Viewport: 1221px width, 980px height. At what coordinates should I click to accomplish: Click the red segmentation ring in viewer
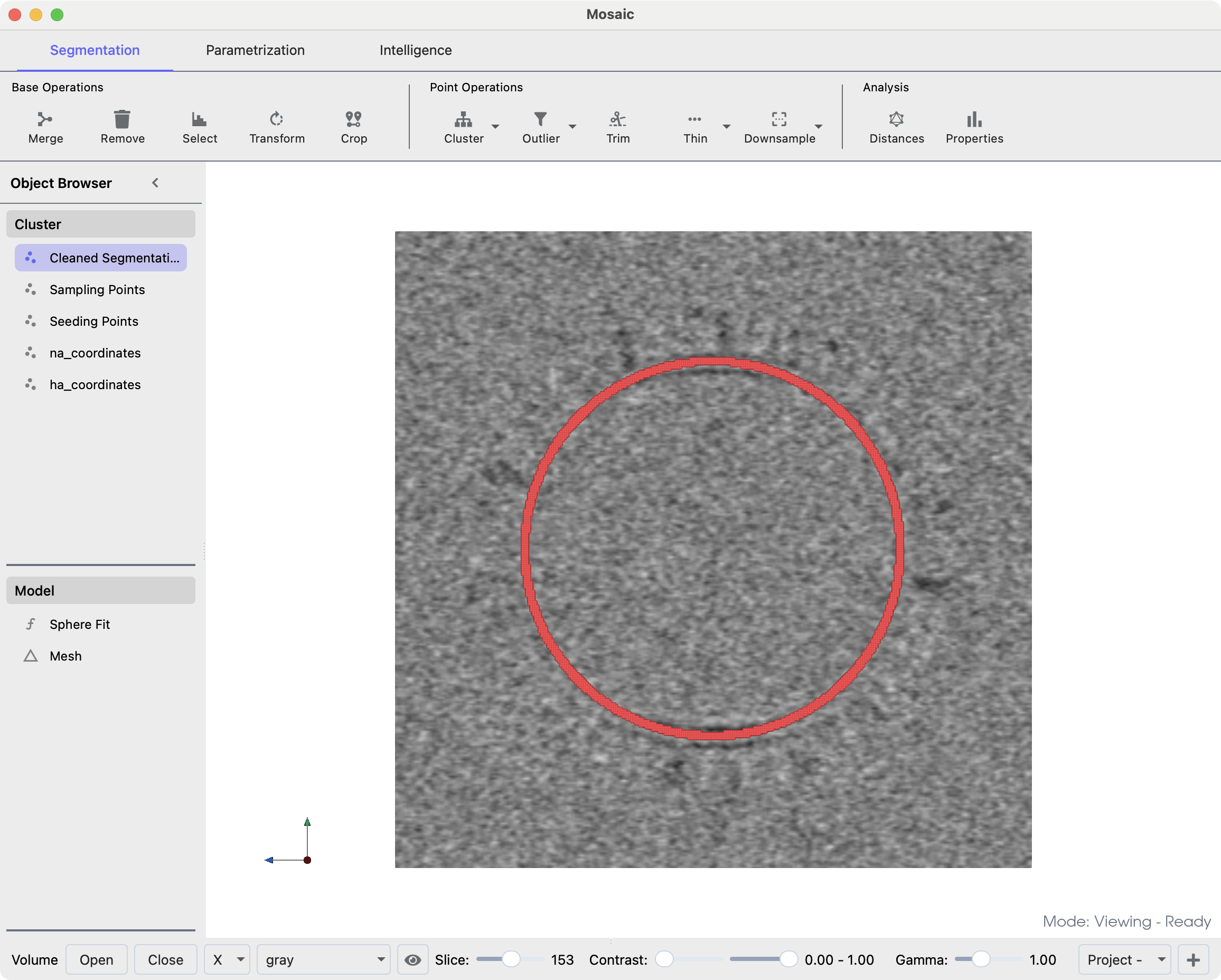tap(712, 362)
